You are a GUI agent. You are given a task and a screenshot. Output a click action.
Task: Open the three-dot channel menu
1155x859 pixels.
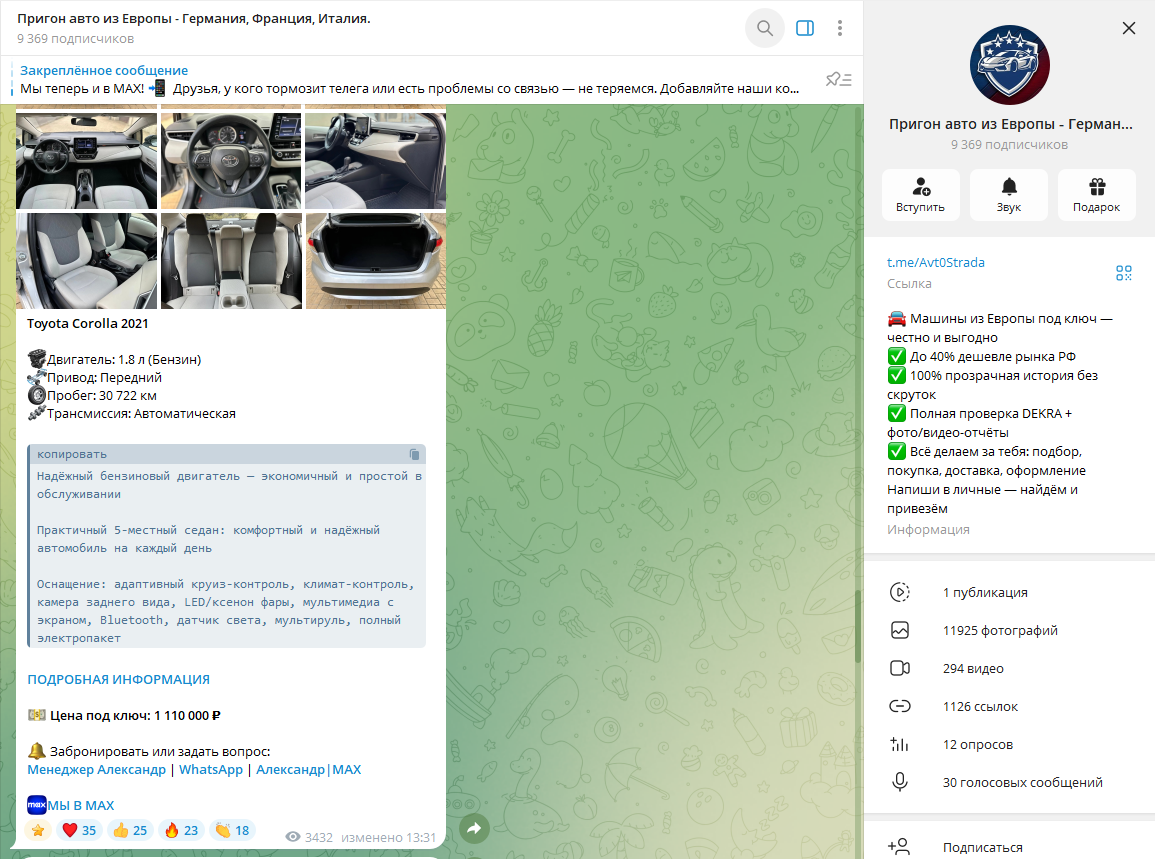tap(840, 28)
